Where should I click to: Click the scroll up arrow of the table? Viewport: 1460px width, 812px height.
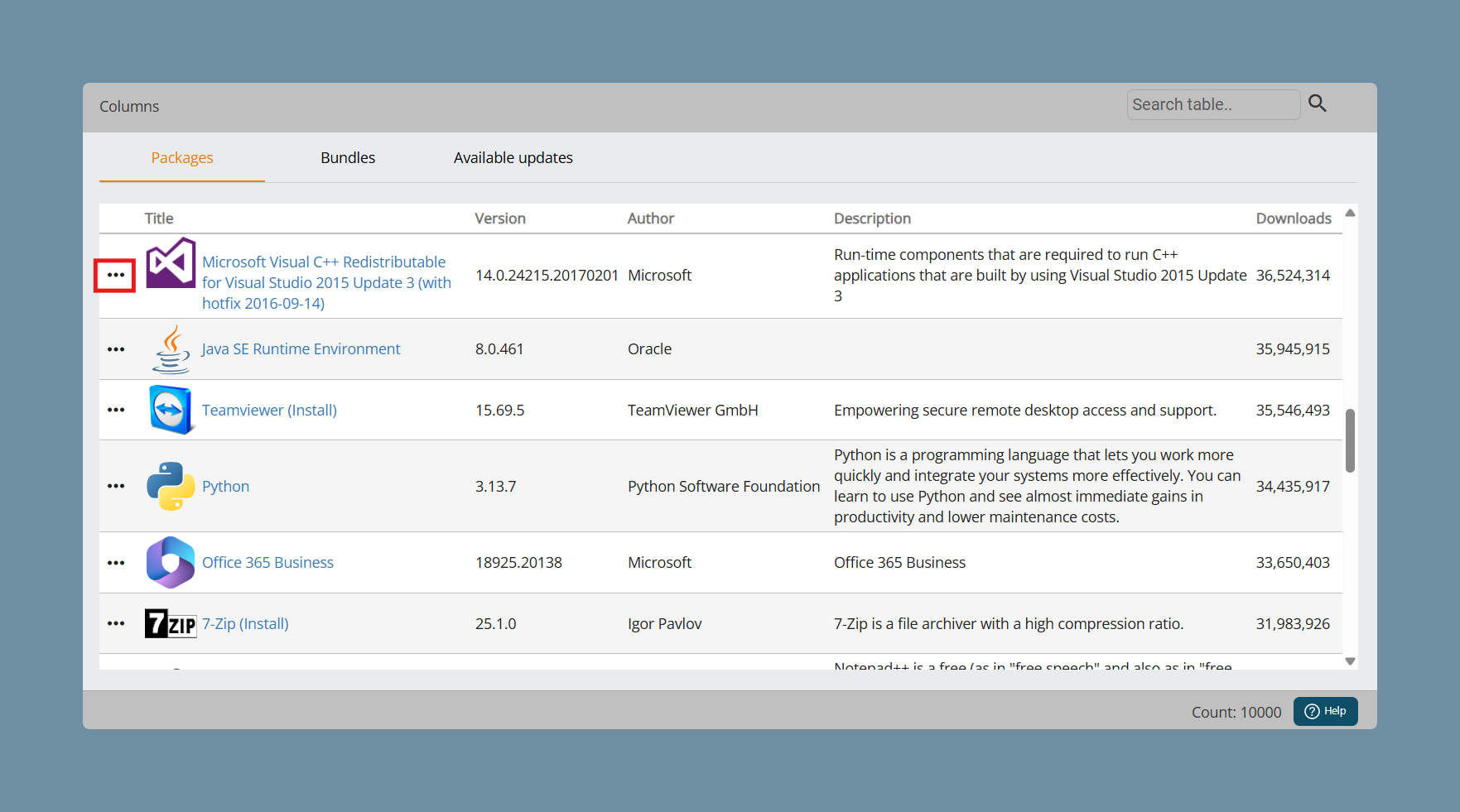coord(1350,213)
